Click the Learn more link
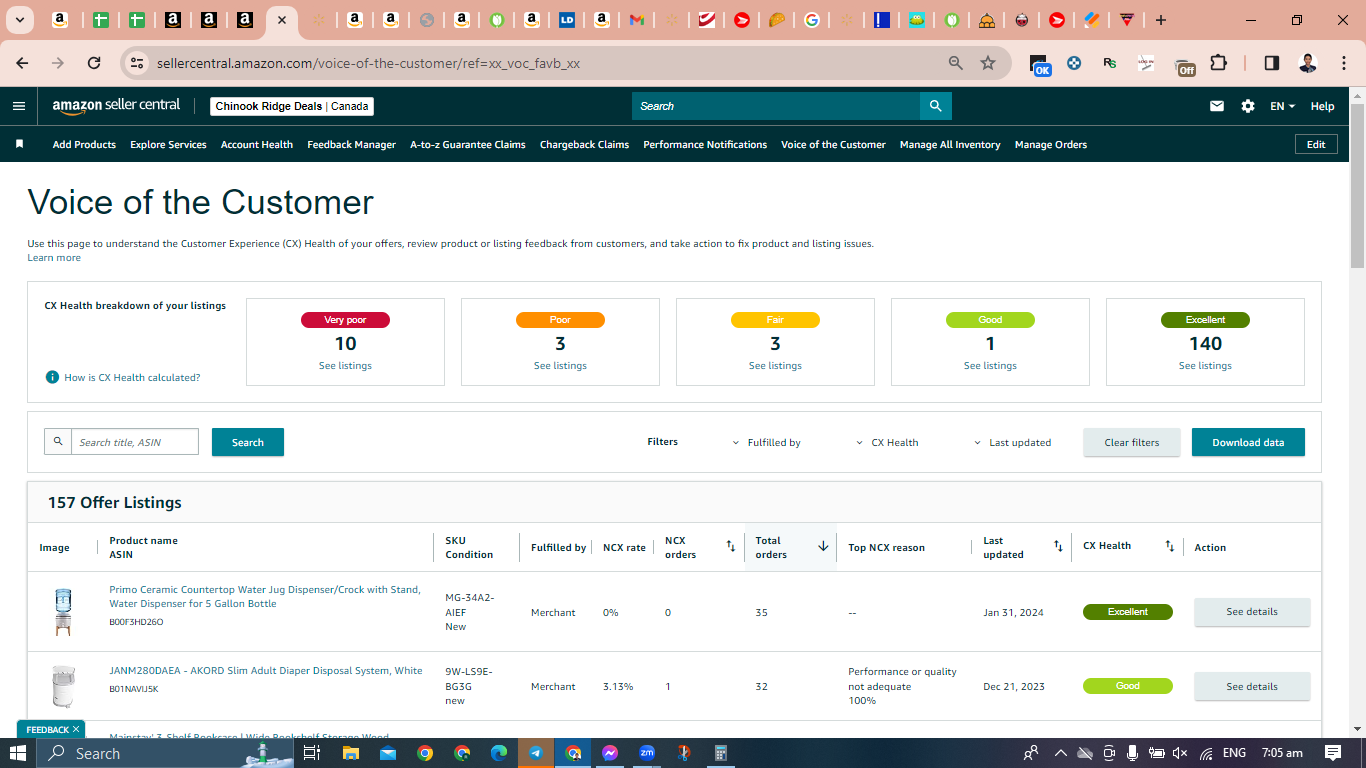1366x768 pixels. point(54,258)
